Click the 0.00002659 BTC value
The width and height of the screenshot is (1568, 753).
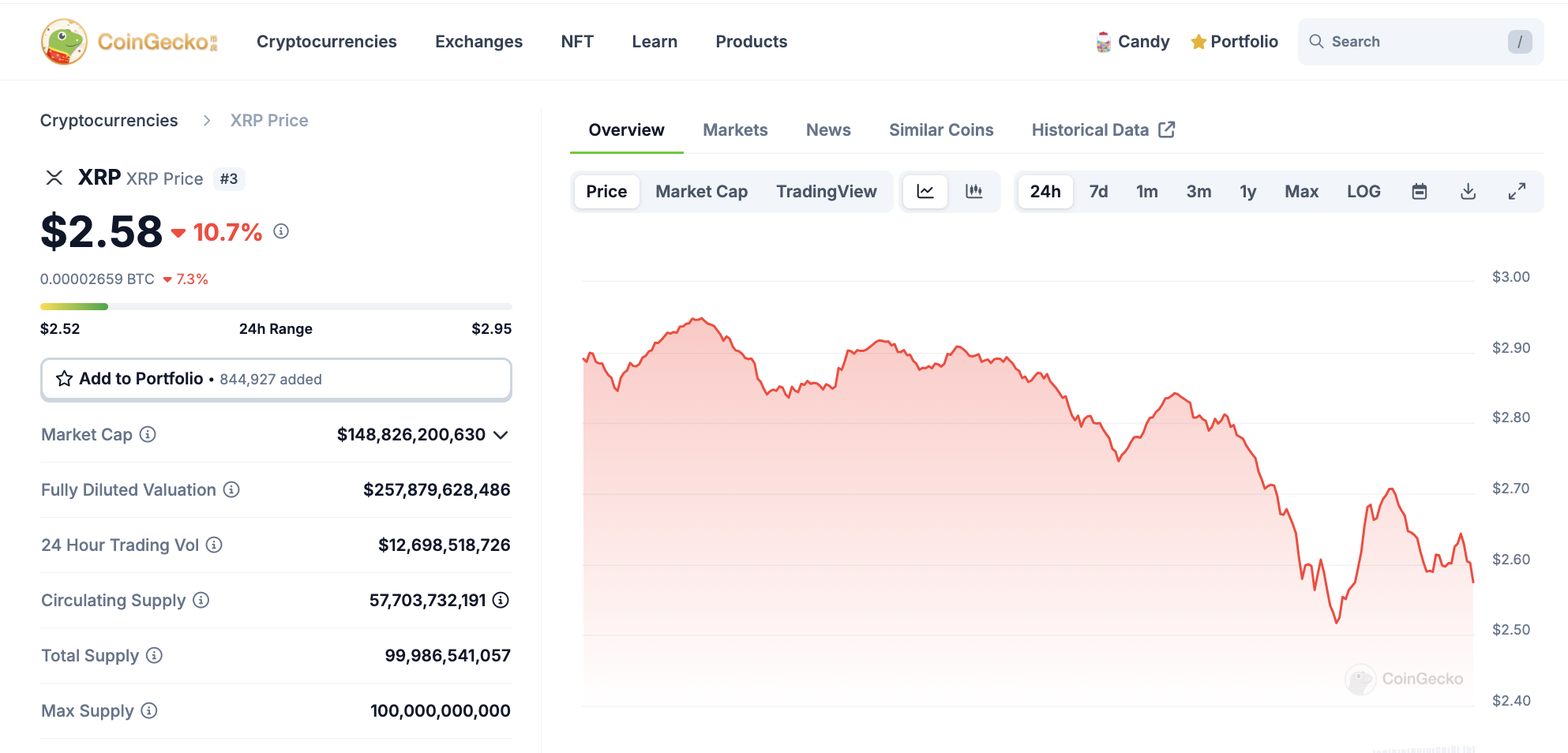click(97, 279)
